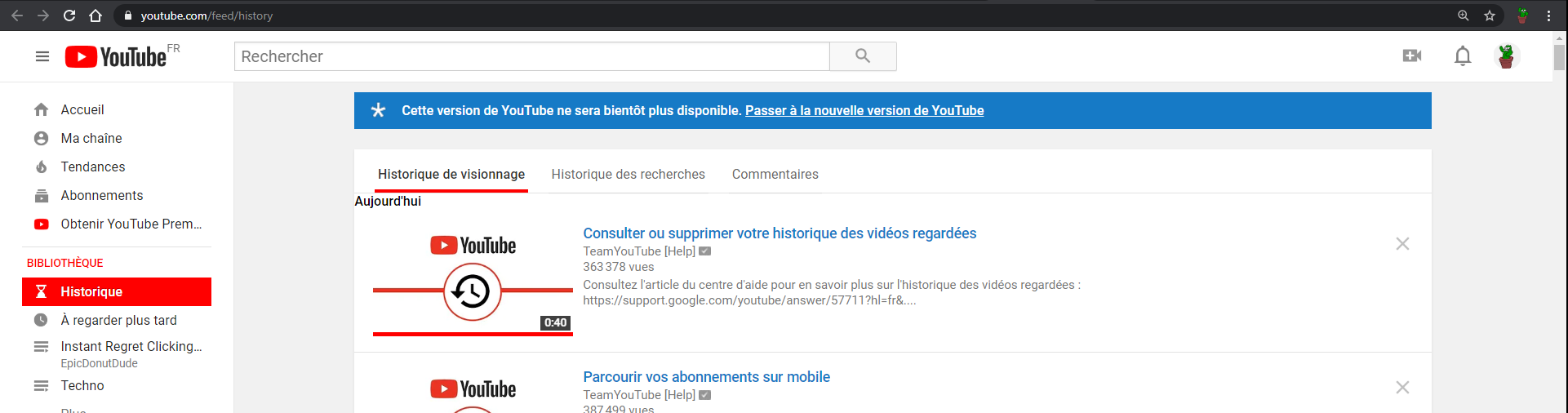Bookmark this page with the star icon
Screen dimensions: 1568x413
1490,16
